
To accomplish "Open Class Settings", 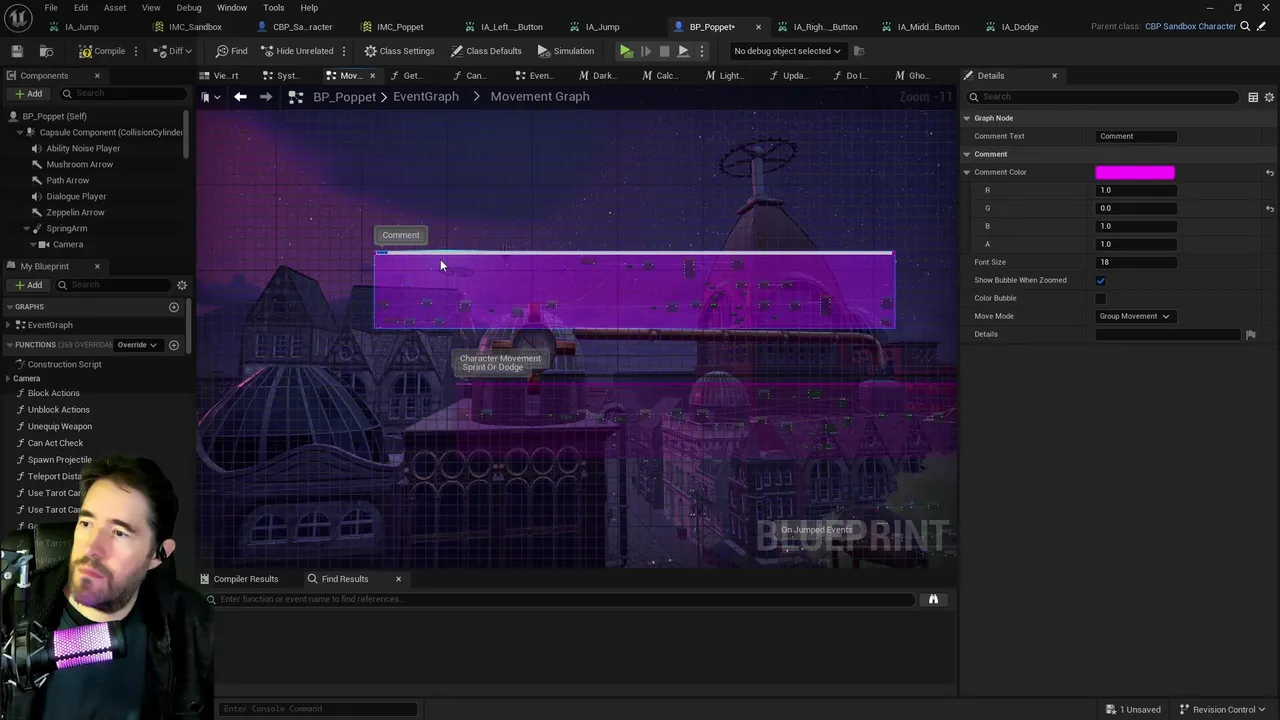I will [399, 51].
